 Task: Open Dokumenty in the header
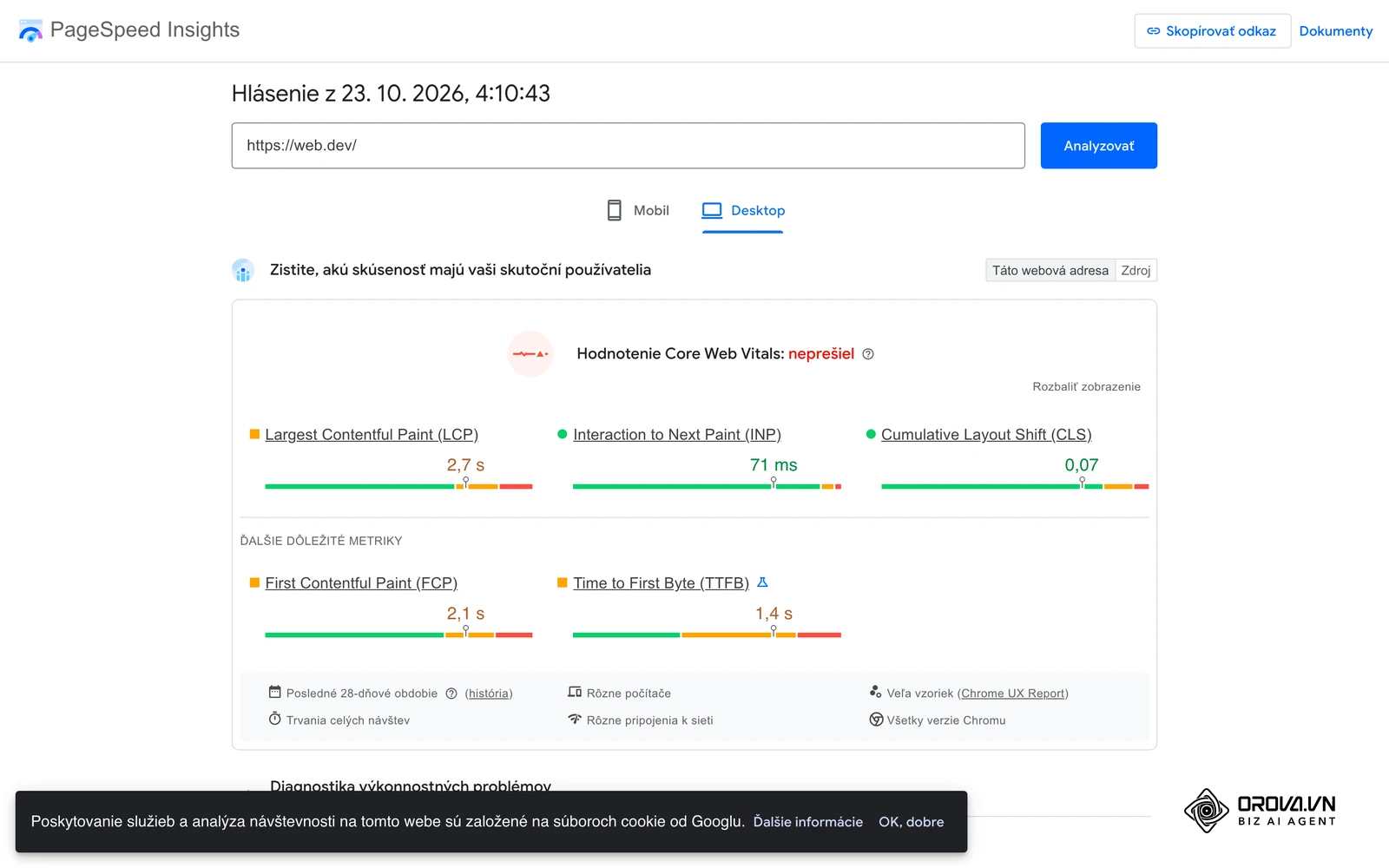pyautogui.click(x=1335, y=31)
